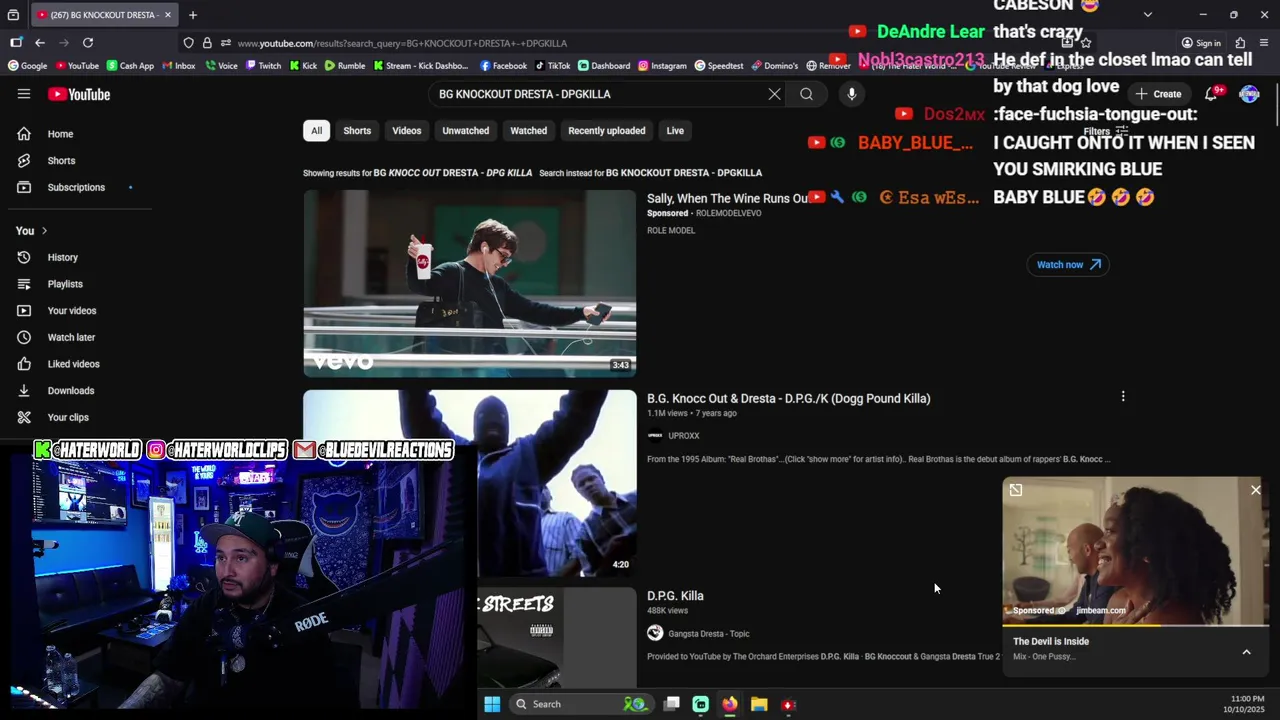The image size is (1280, 720).
Task: Open the Cash App bookmark
Action: [130, 66]
